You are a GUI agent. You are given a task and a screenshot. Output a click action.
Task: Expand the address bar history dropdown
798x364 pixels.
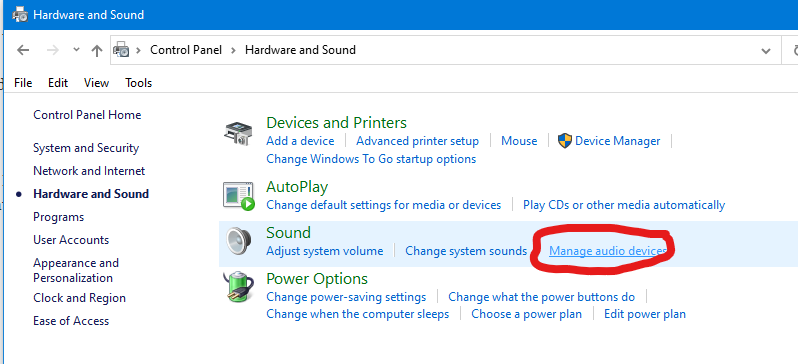[x=765, y=50]
